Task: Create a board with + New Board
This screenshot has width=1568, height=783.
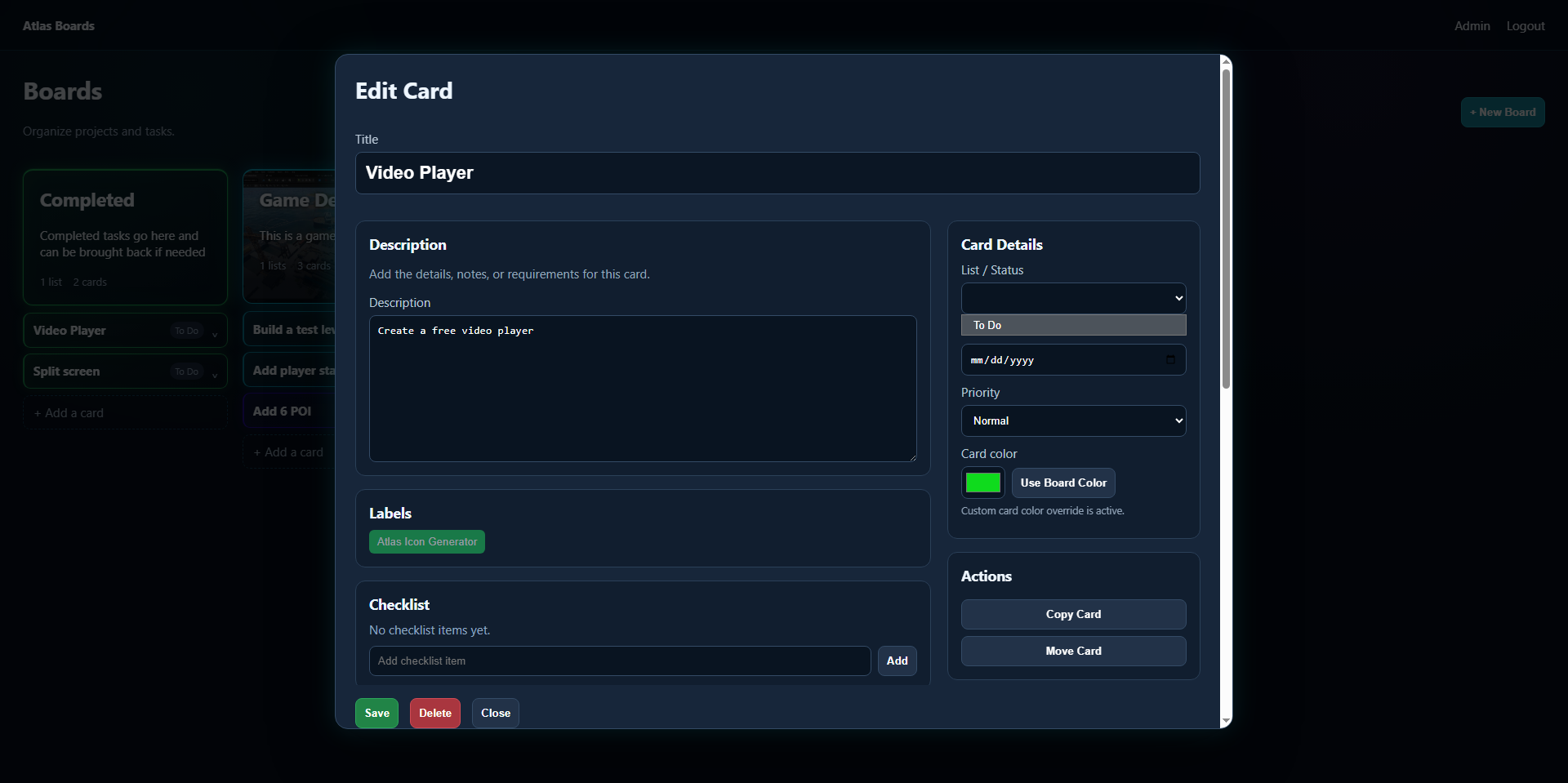Action: pos(1503,113)
